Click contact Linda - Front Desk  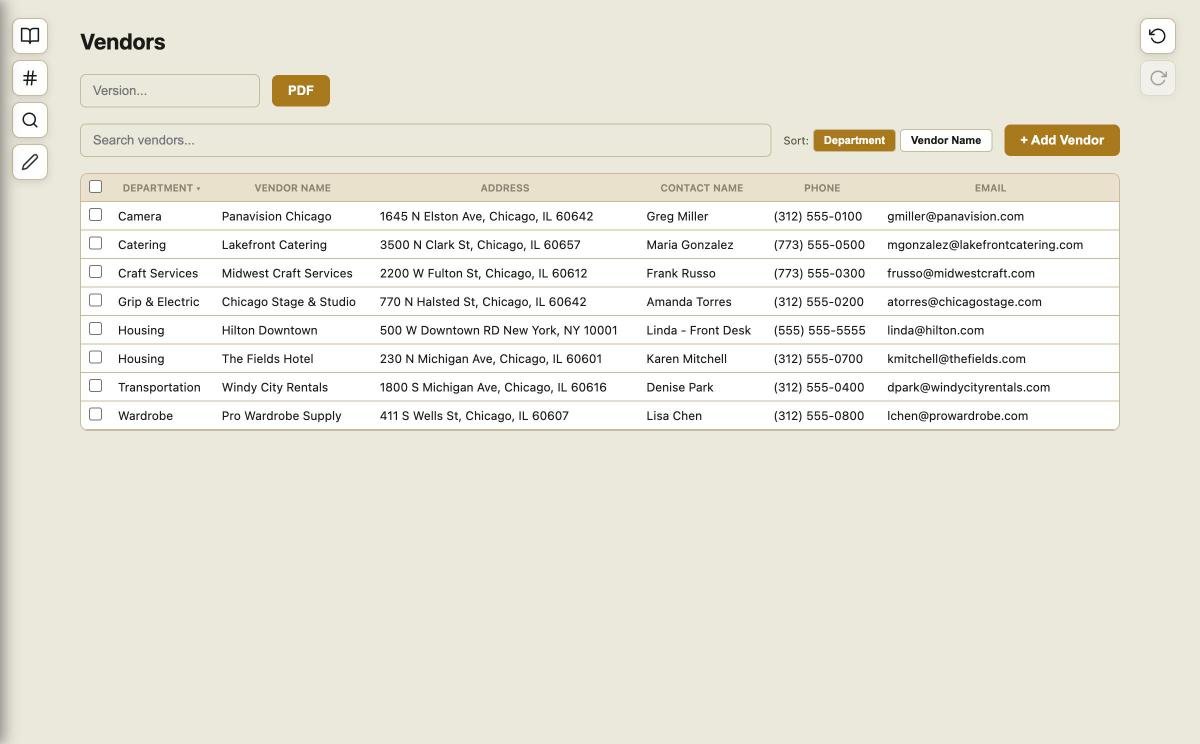coord(698,330)
